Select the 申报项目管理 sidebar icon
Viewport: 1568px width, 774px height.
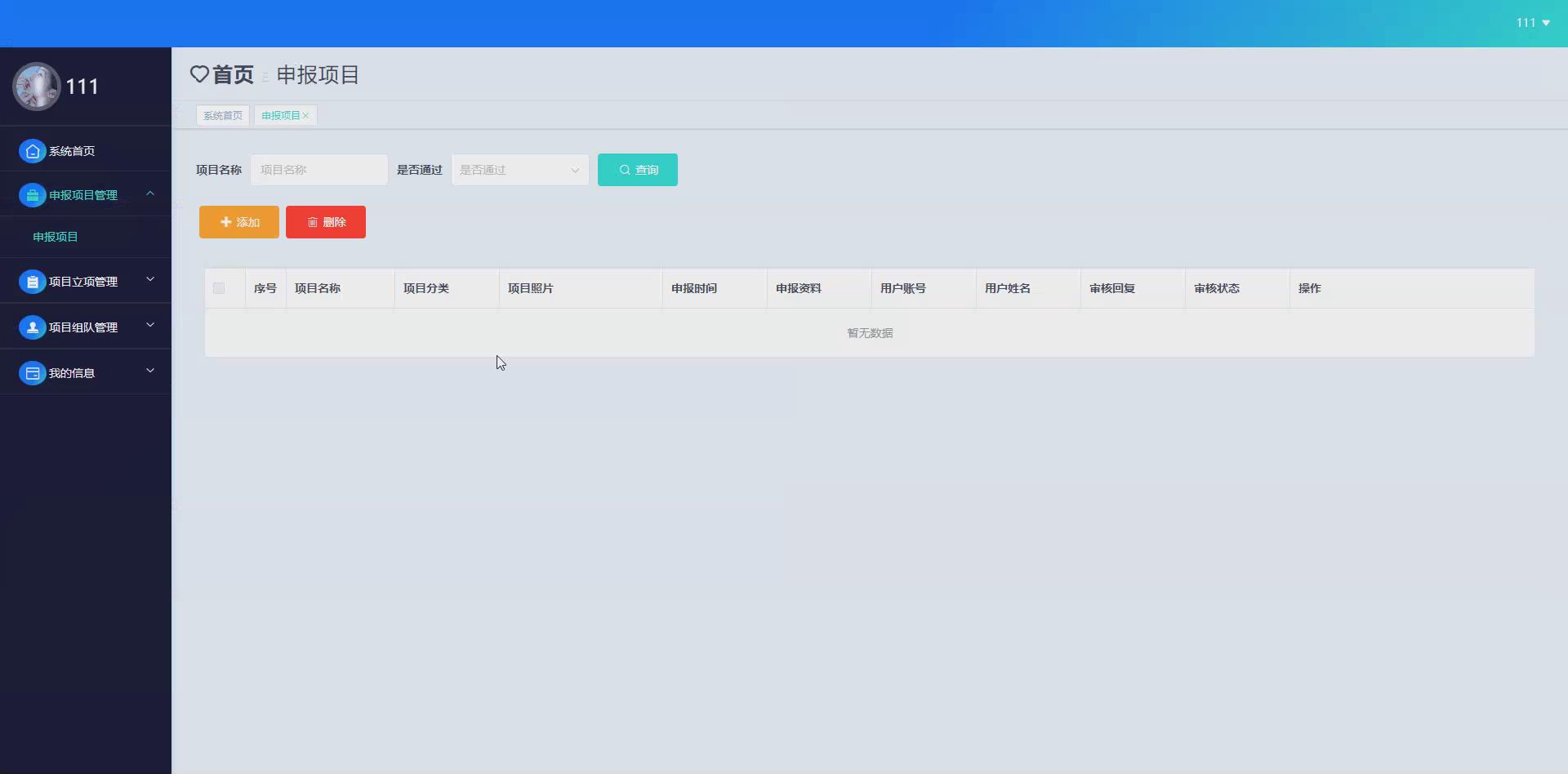click(31, 194)
